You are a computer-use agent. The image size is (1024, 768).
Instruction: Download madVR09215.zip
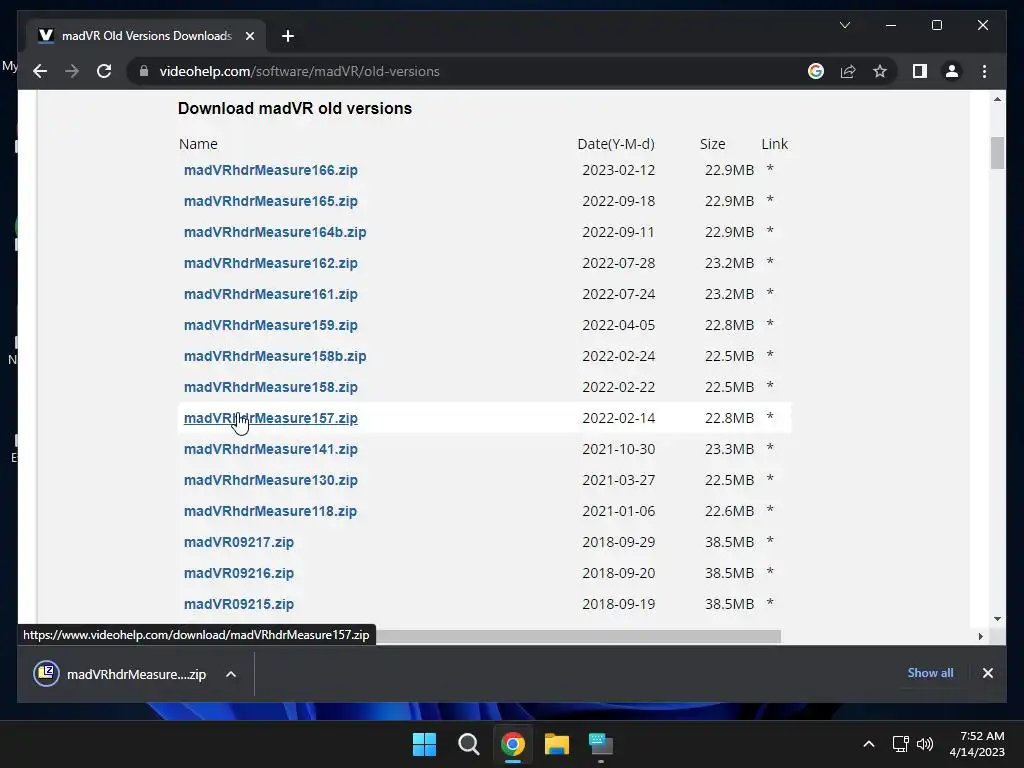coord(239,605)
